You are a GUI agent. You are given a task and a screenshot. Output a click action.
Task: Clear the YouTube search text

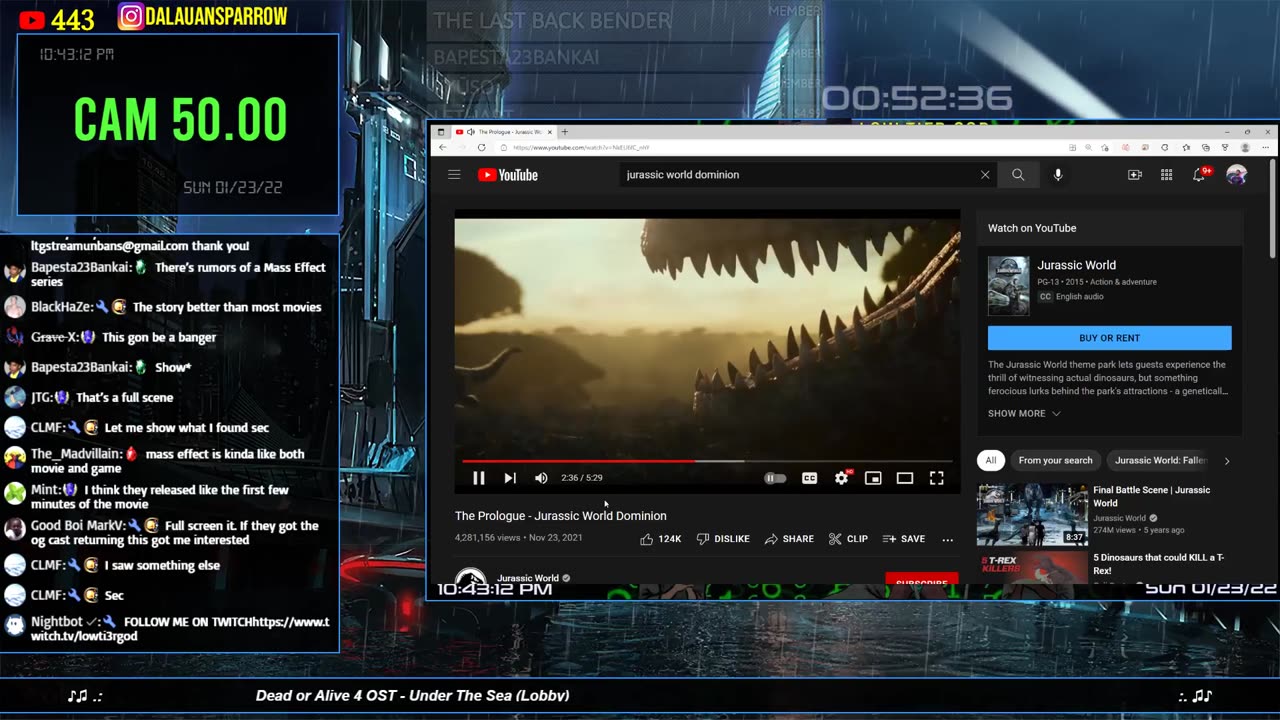985,175
